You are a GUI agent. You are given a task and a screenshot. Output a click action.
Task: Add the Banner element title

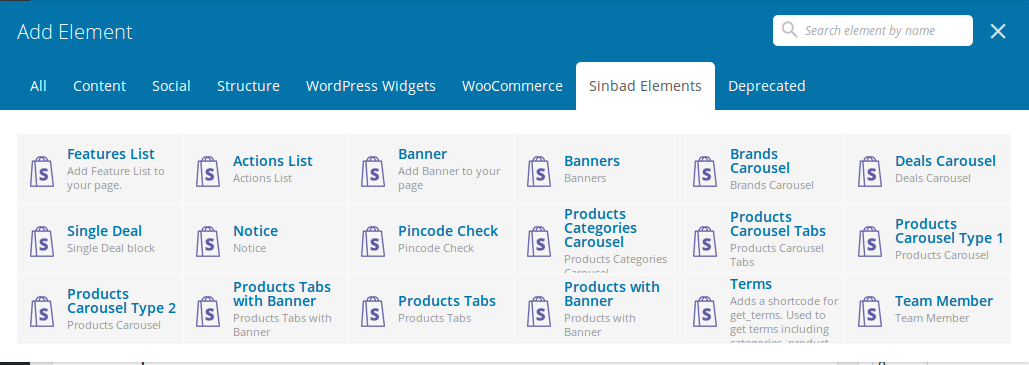coord(423,154)
